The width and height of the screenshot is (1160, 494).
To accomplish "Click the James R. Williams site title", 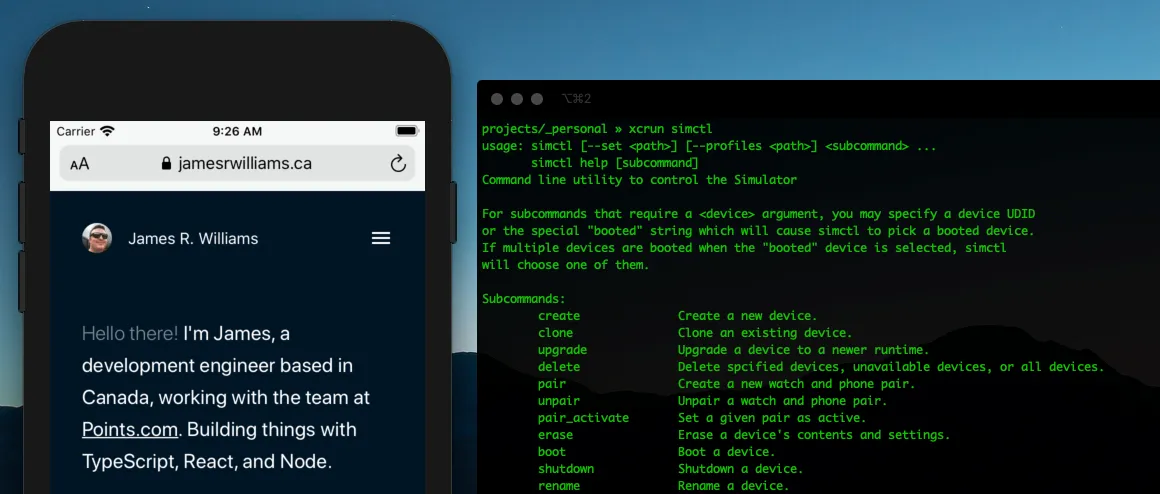I will tap(193, 238).
